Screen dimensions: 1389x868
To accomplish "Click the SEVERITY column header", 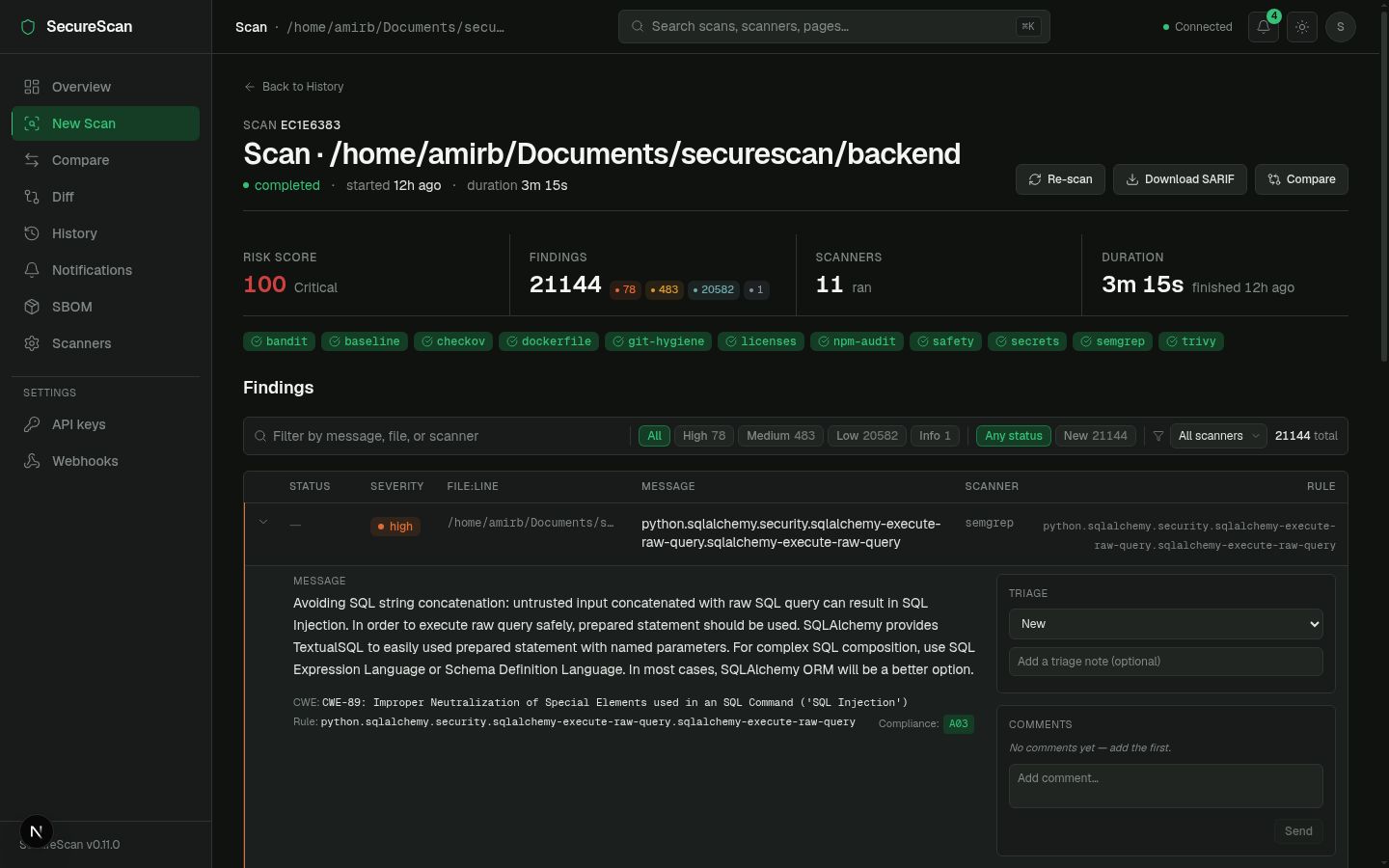I will [396, 487].
